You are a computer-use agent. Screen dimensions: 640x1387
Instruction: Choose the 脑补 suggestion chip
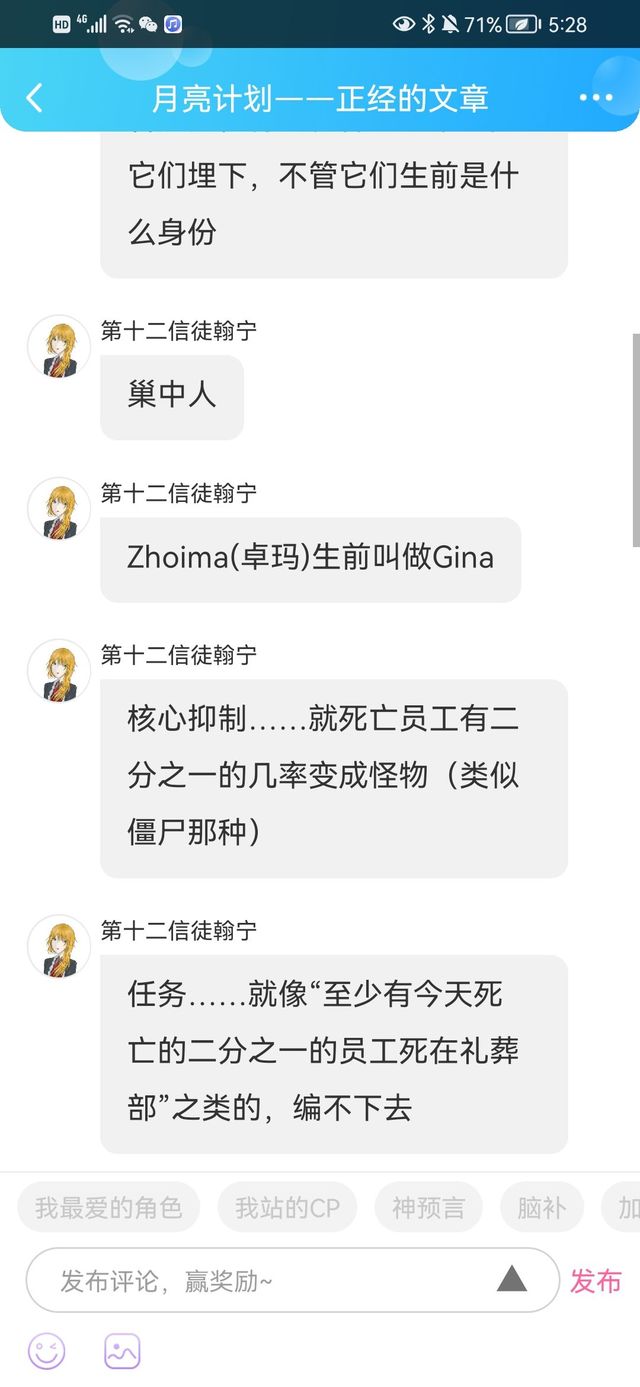[541, 1207]
